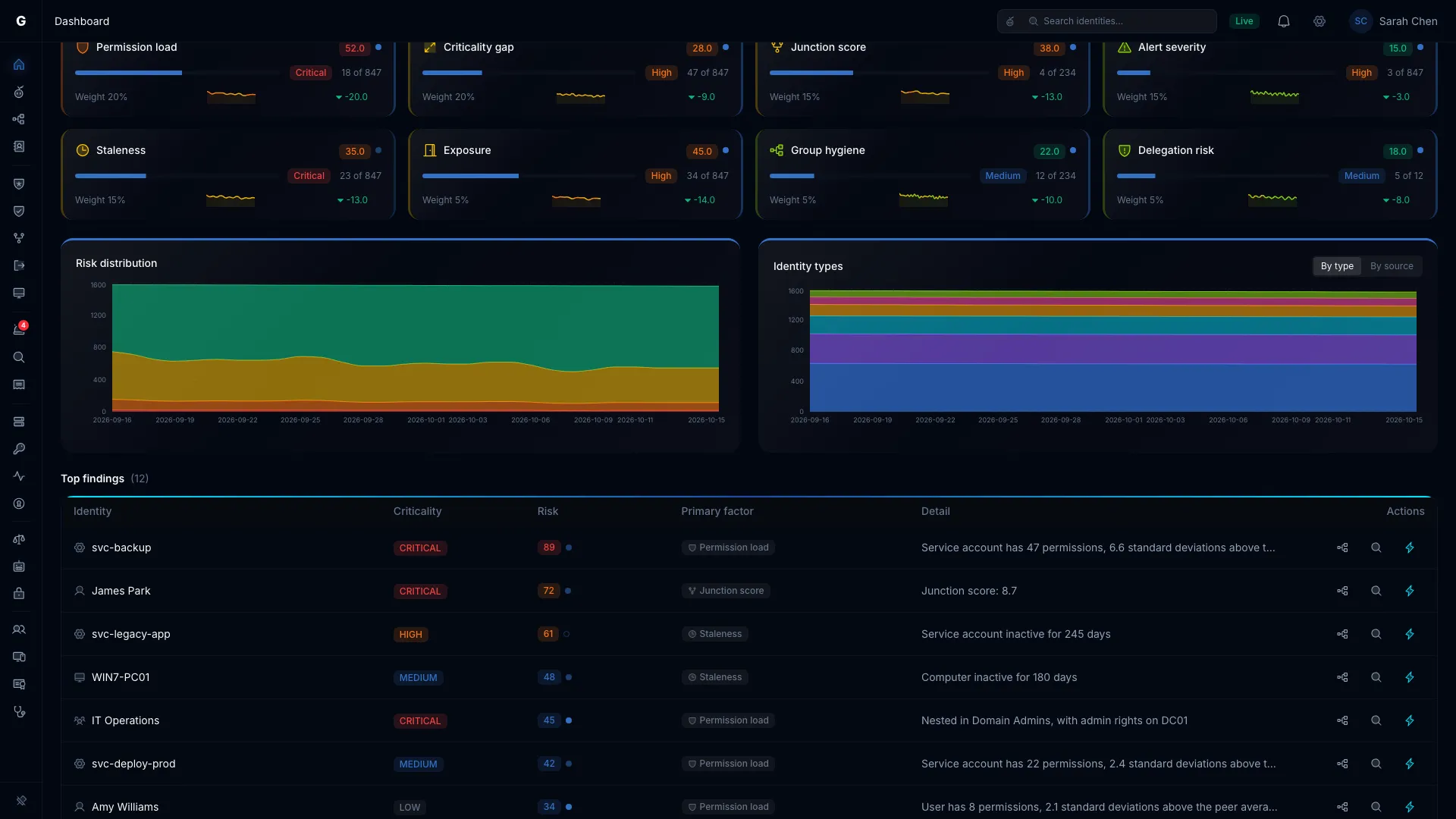Click the magnifier icon for svc-legacy-app row
The image size is (1456, 819).
point(1376,634)
